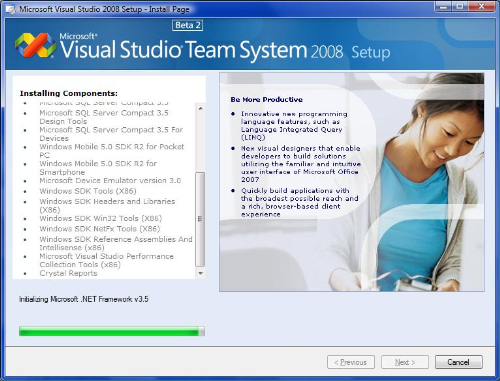This screenshot has height=381, width=500.
Task: Select 'Windows Mobile 5.0 SDK R2 for Pocket PC'
Action: pos(112,151)
